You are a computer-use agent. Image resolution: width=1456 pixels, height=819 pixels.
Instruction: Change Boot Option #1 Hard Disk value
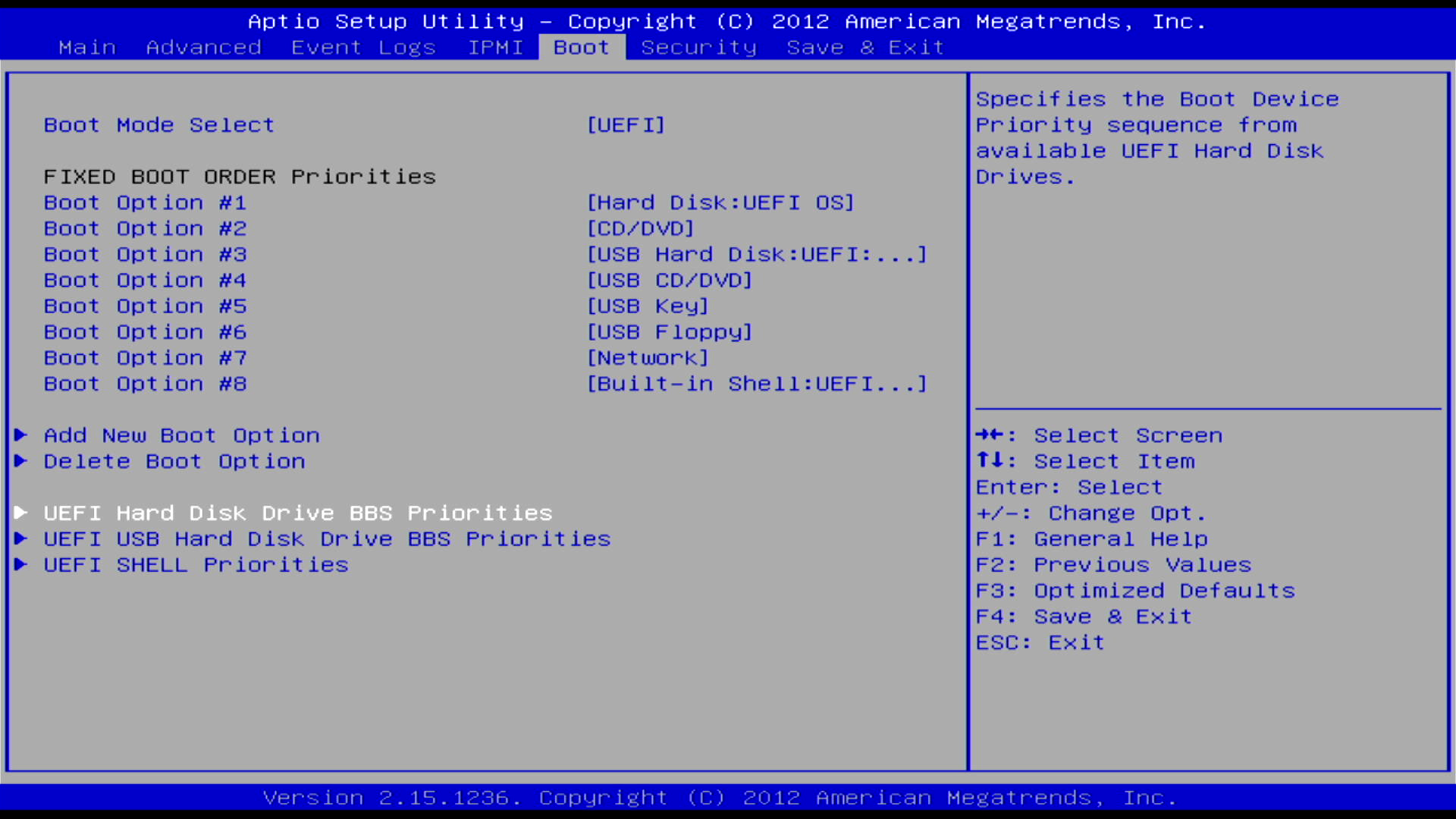(720, 203)
